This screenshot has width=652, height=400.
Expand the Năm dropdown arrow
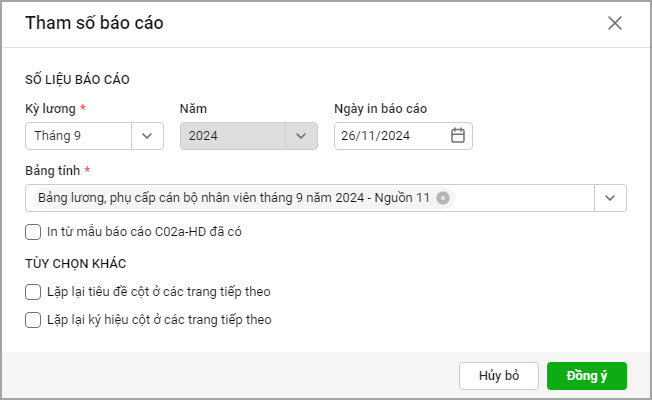[x=301, y=135]
